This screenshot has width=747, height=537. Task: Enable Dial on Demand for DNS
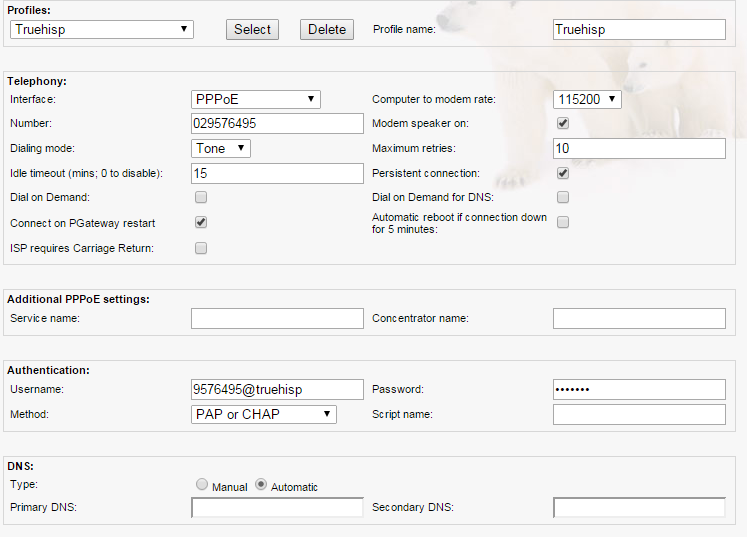tap(563, 197)
